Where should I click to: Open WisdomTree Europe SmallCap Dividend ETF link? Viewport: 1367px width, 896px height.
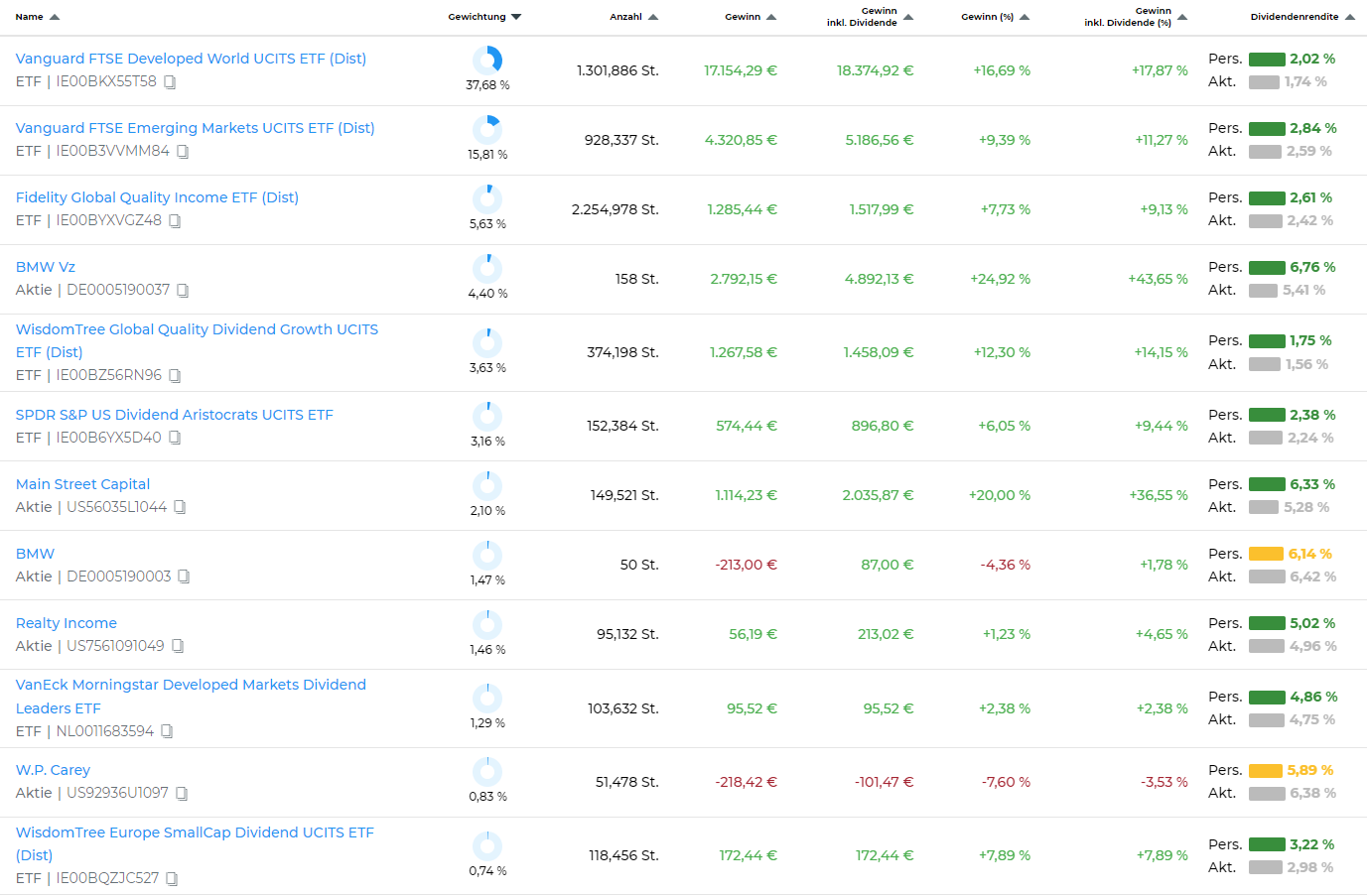[x=195, y=843]
